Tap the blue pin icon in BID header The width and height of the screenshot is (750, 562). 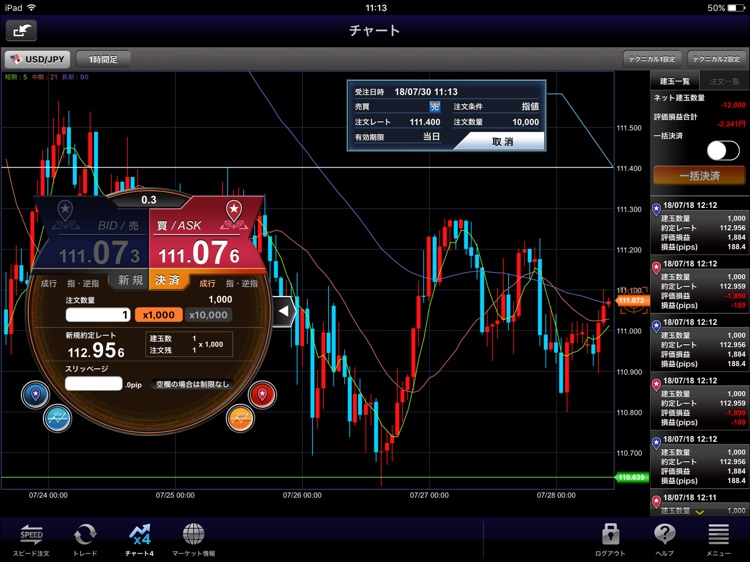[65, 210]
